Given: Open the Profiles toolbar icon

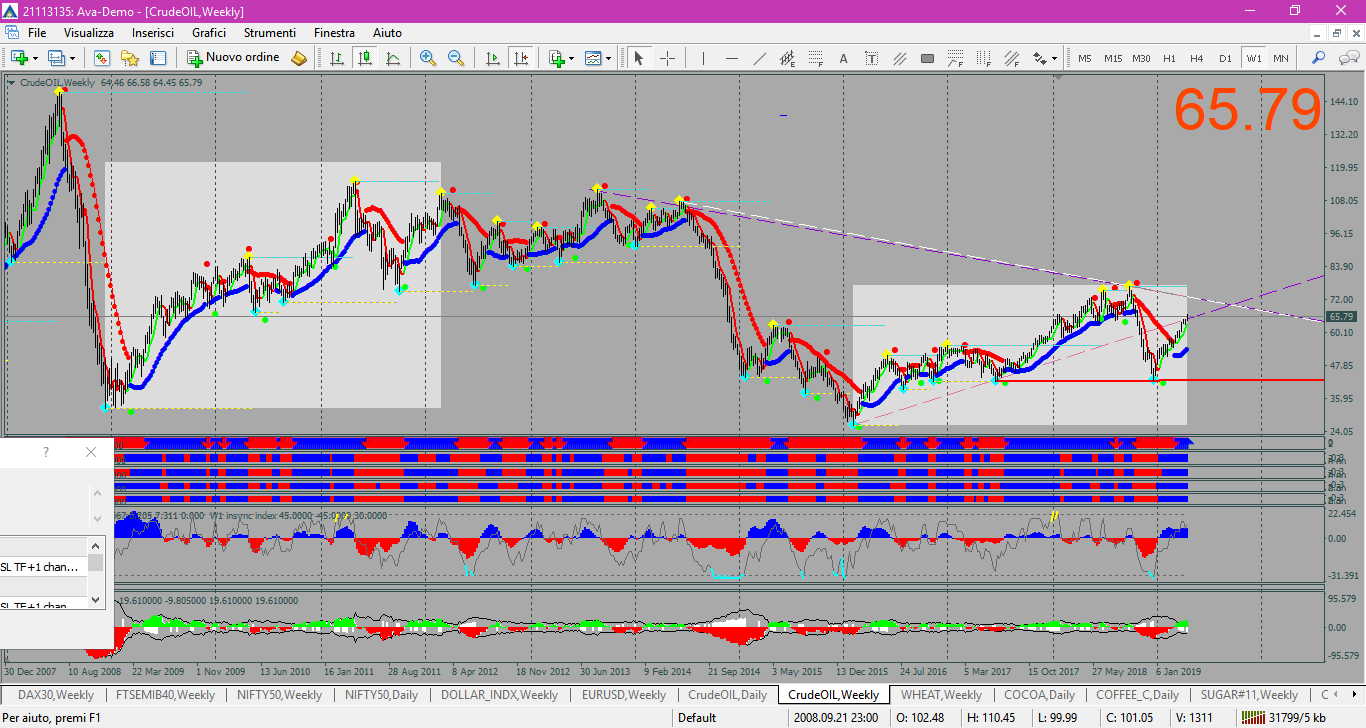Looking at the screenshot, I should click(x=56, y=58).
